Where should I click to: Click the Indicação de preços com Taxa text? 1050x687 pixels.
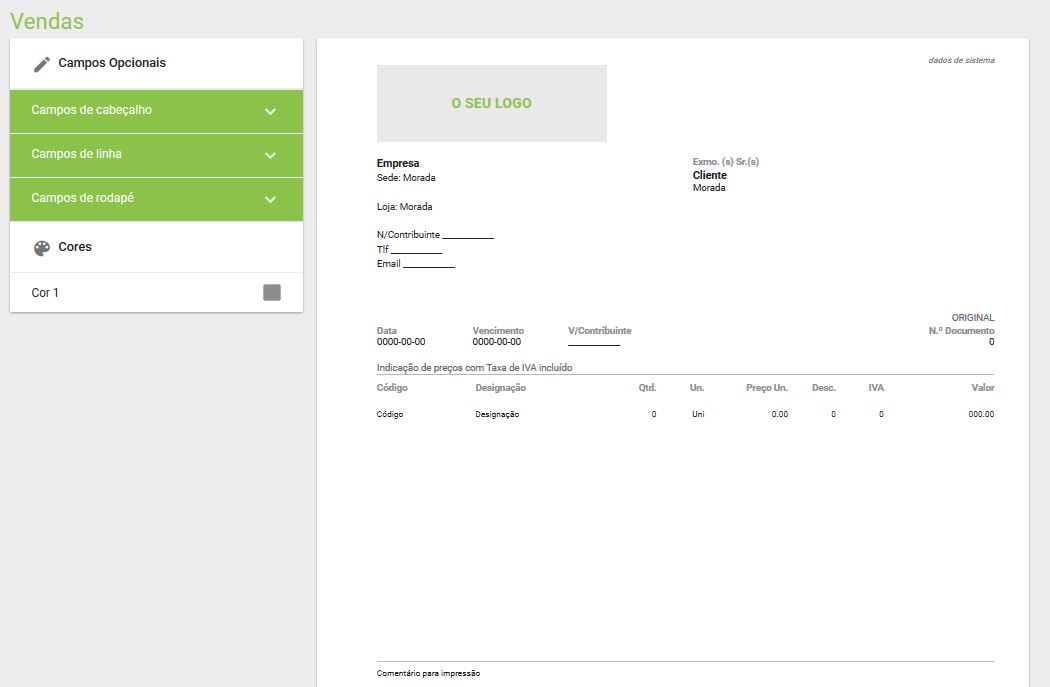tap(474, 368)
